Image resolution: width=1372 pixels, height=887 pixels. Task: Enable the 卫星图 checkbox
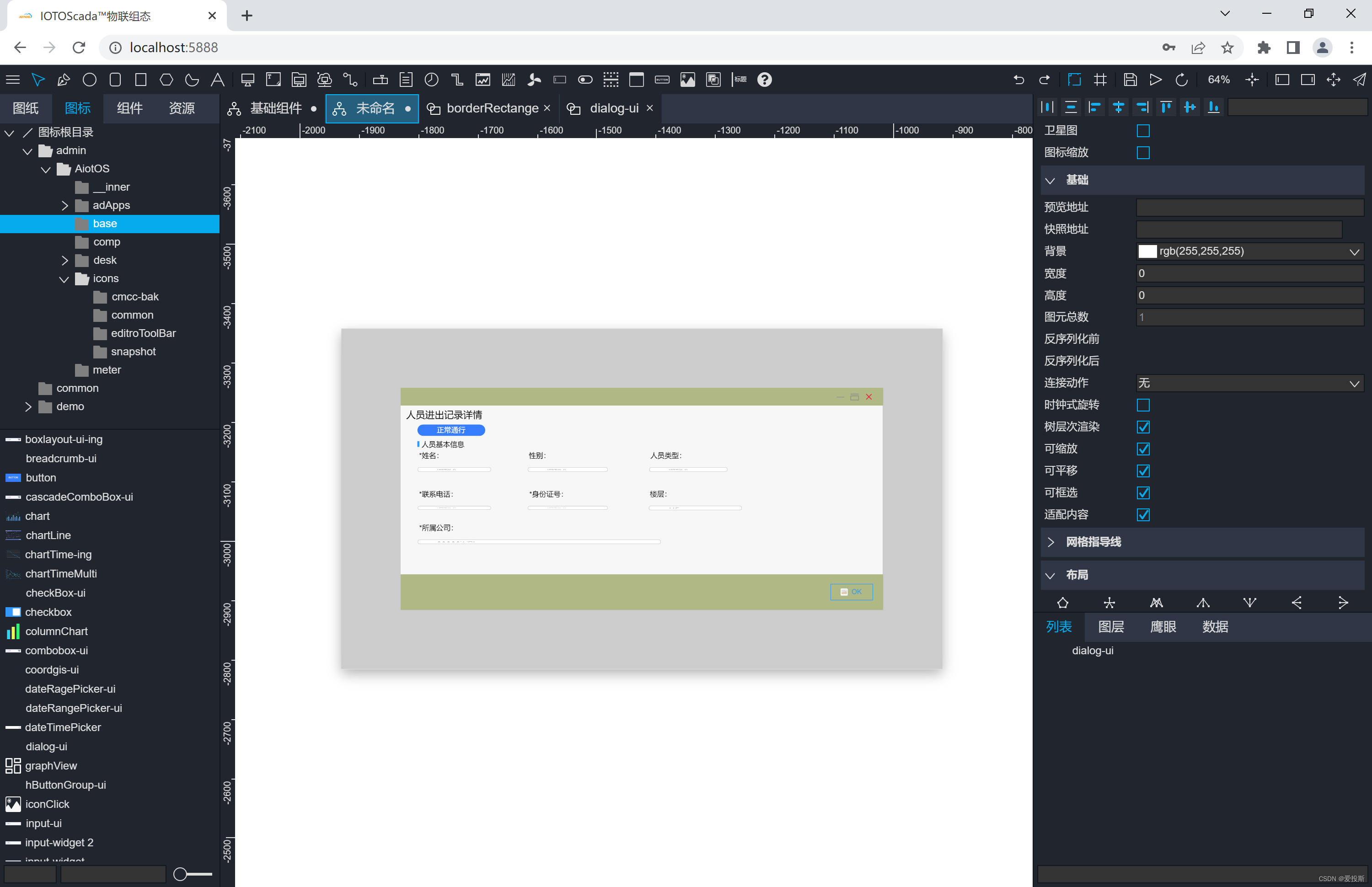click(1143, 131)
